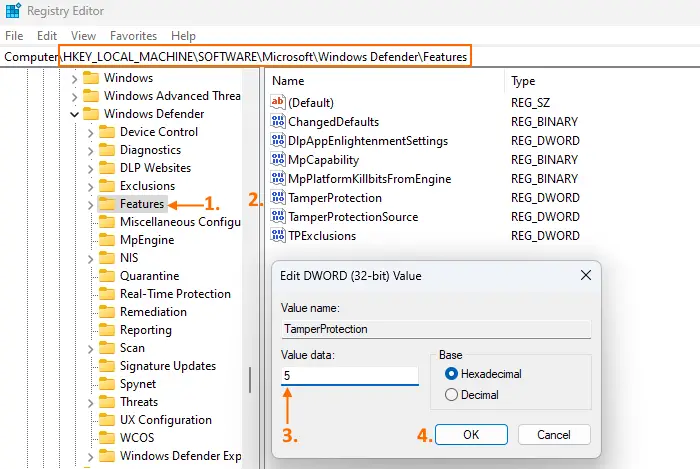
Task: Select the Reporting key
Action: [x=146, y=330]
